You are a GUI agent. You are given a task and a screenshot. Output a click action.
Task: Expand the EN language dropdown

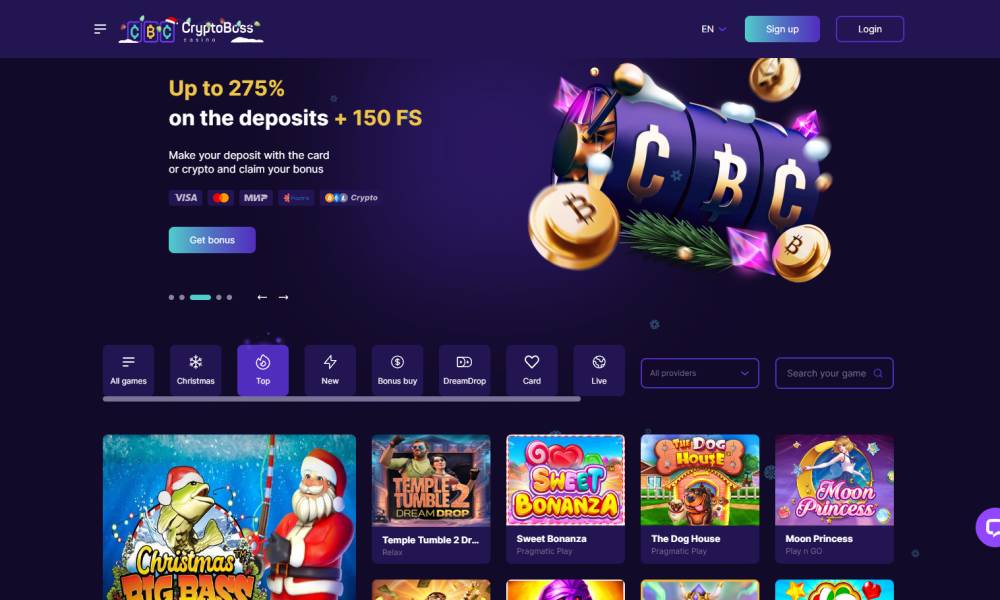(714, 29)
